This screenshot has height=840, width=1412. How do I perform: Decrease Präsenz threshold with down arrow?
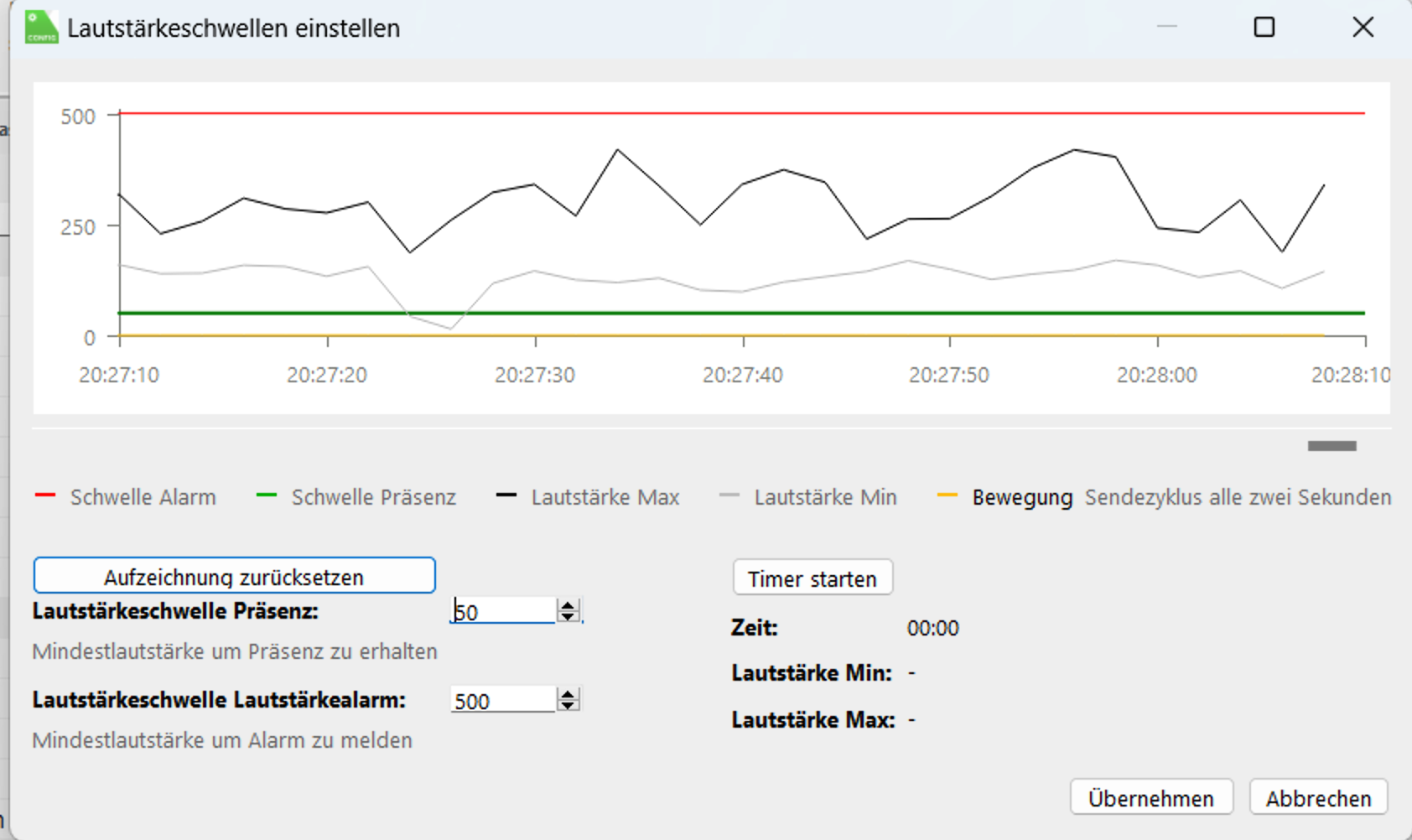(x=568, y=617)
